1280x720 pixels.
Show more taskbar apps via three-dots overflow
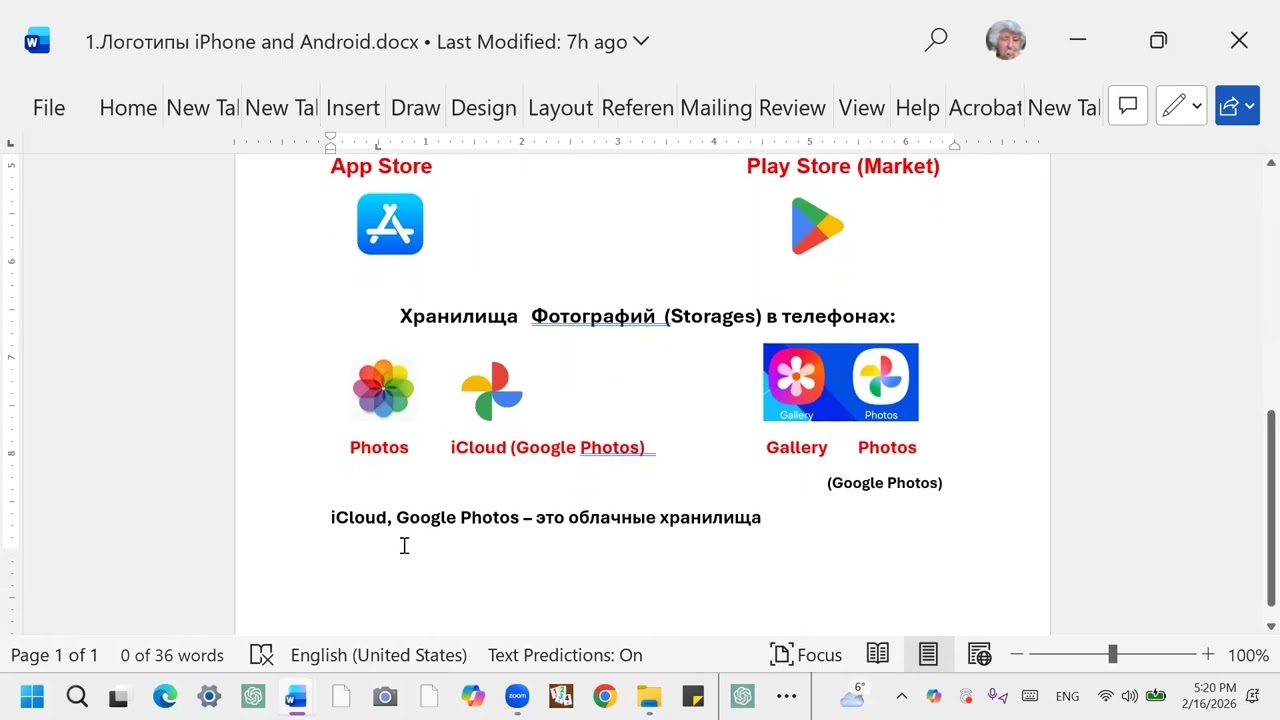(x=786, y=696)
